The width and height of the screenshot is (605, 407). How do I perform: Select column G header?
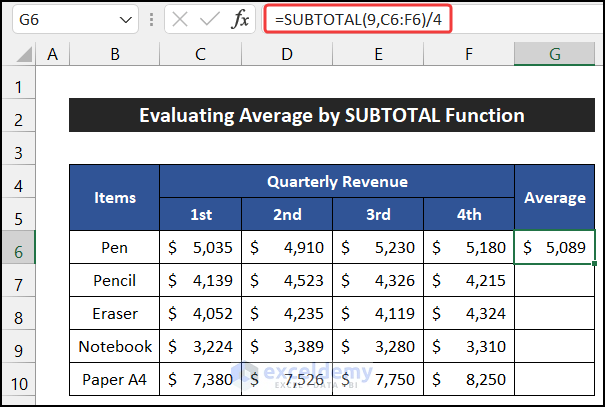554,53
